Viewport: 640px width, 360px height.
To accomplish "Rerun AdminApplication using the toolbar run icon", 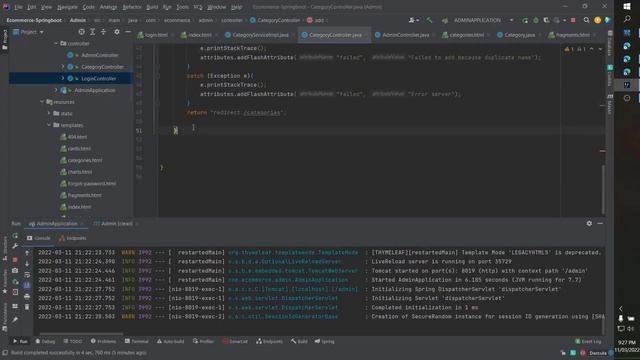I will tap(525, 20).
